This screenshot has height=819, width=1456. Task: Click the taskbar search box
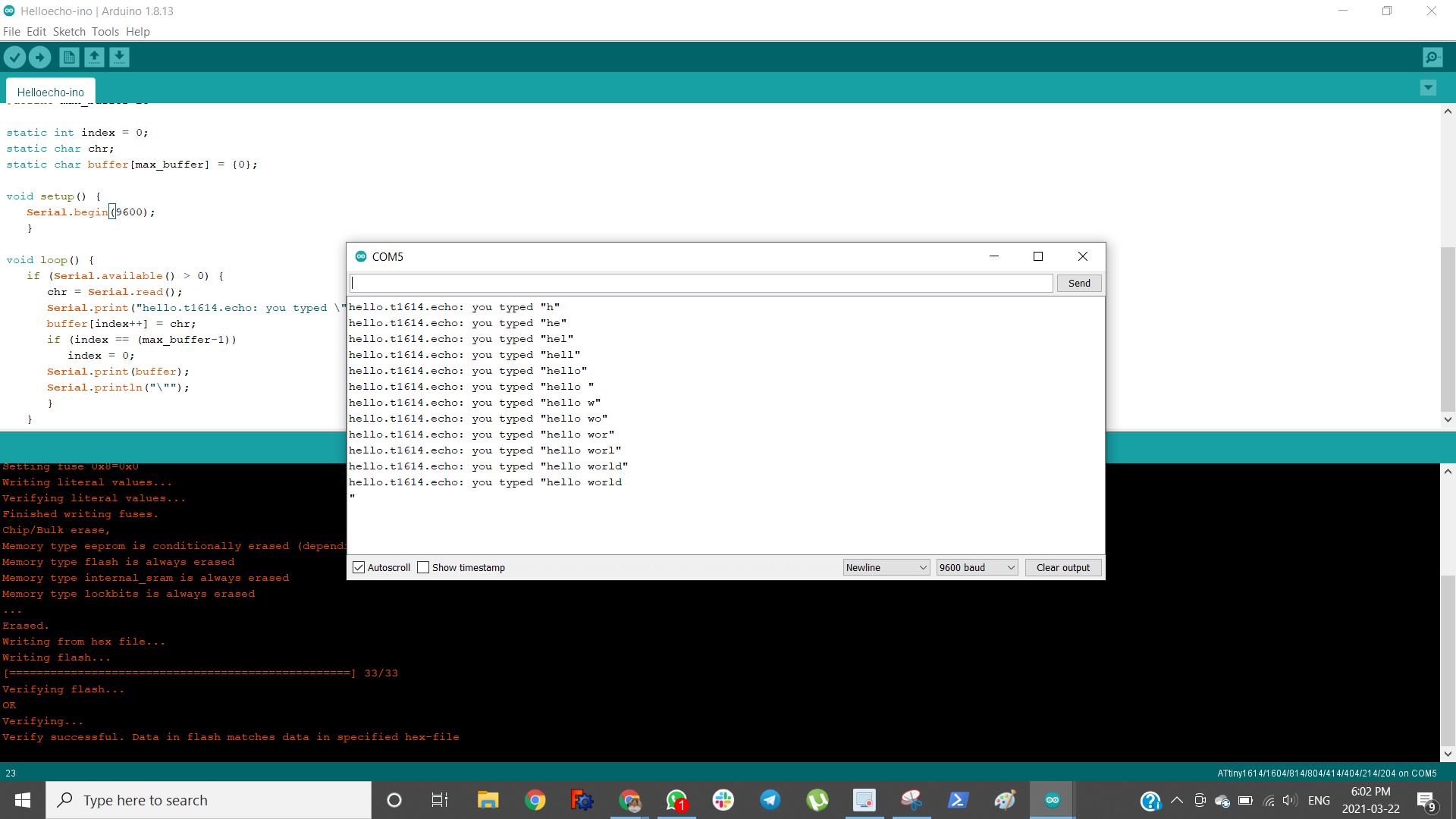209,800
